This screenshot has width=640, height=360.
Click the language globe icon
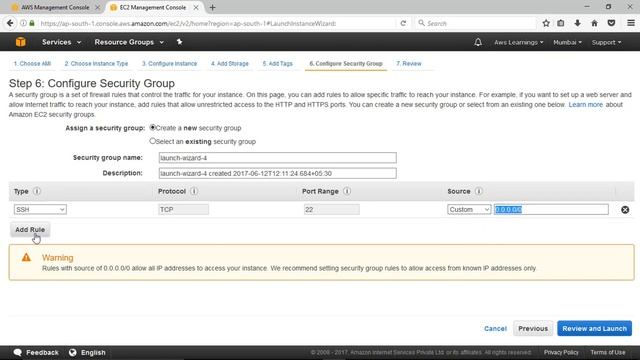tap(73, 352)
